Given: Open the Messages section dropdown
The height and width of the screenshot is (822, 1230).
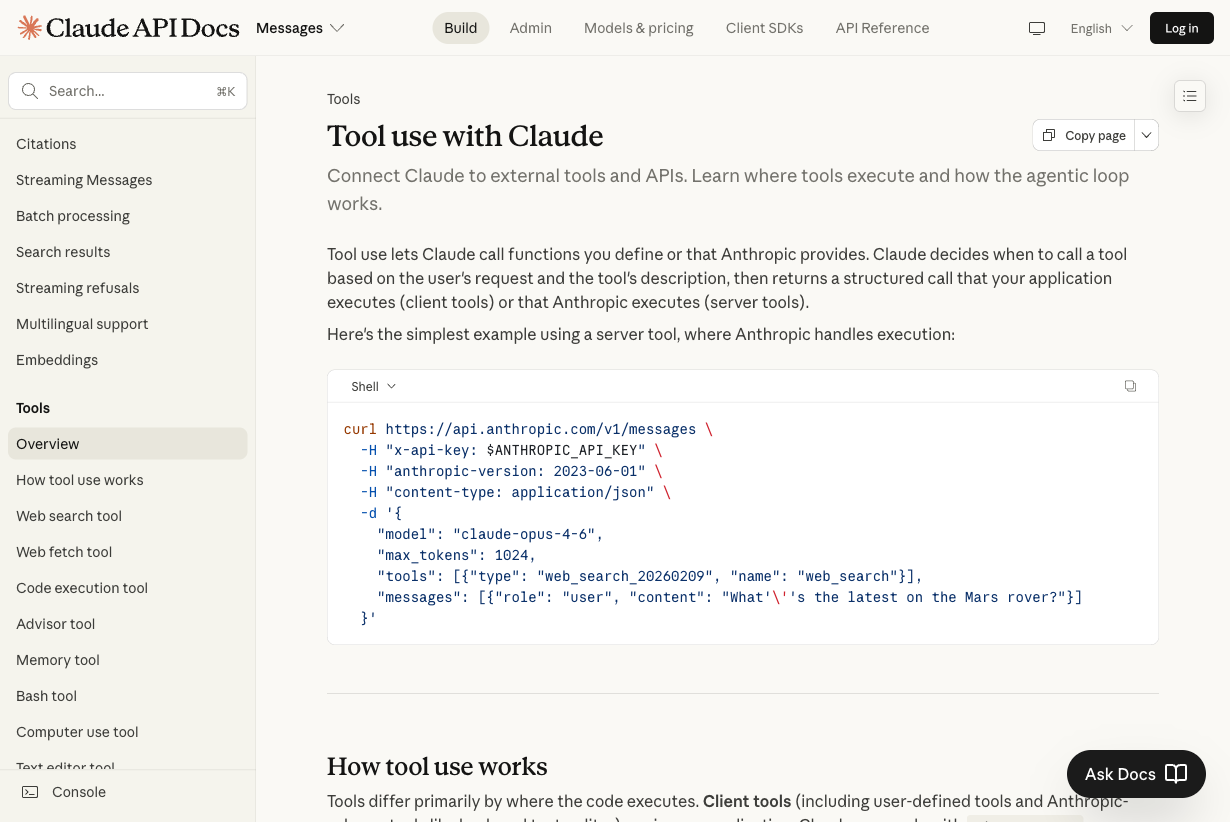Looking at the screenshot, I should click(x=300, y=28).
